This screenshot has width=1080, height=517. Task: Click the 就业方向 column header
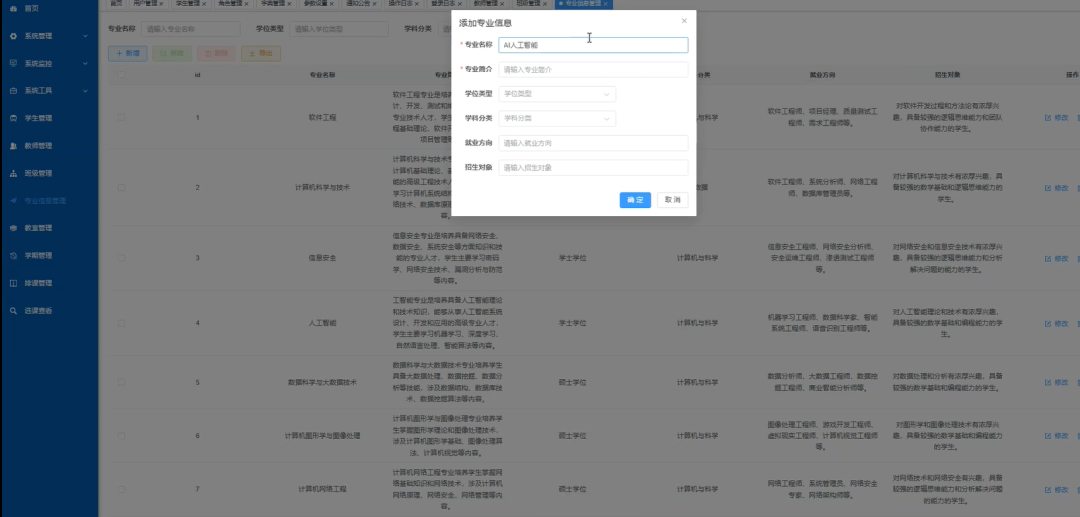click(x=822, y=74)
